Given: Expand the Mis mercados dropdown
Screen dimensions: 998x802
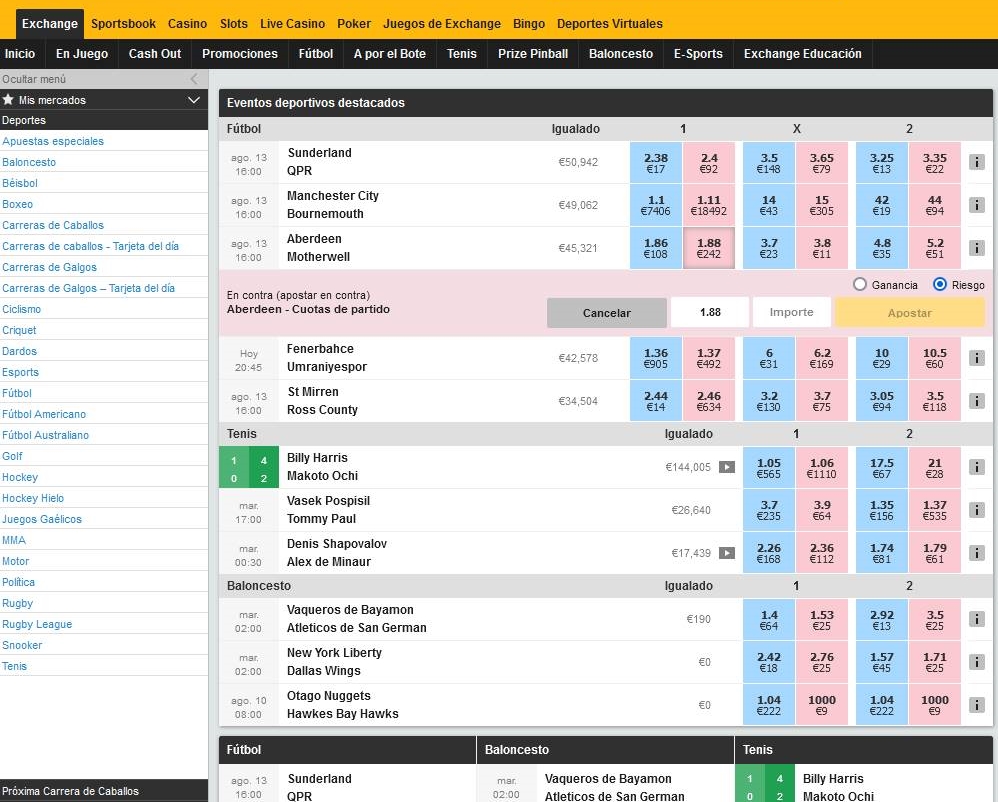Looking at the screenshot, I should [193, 99].
